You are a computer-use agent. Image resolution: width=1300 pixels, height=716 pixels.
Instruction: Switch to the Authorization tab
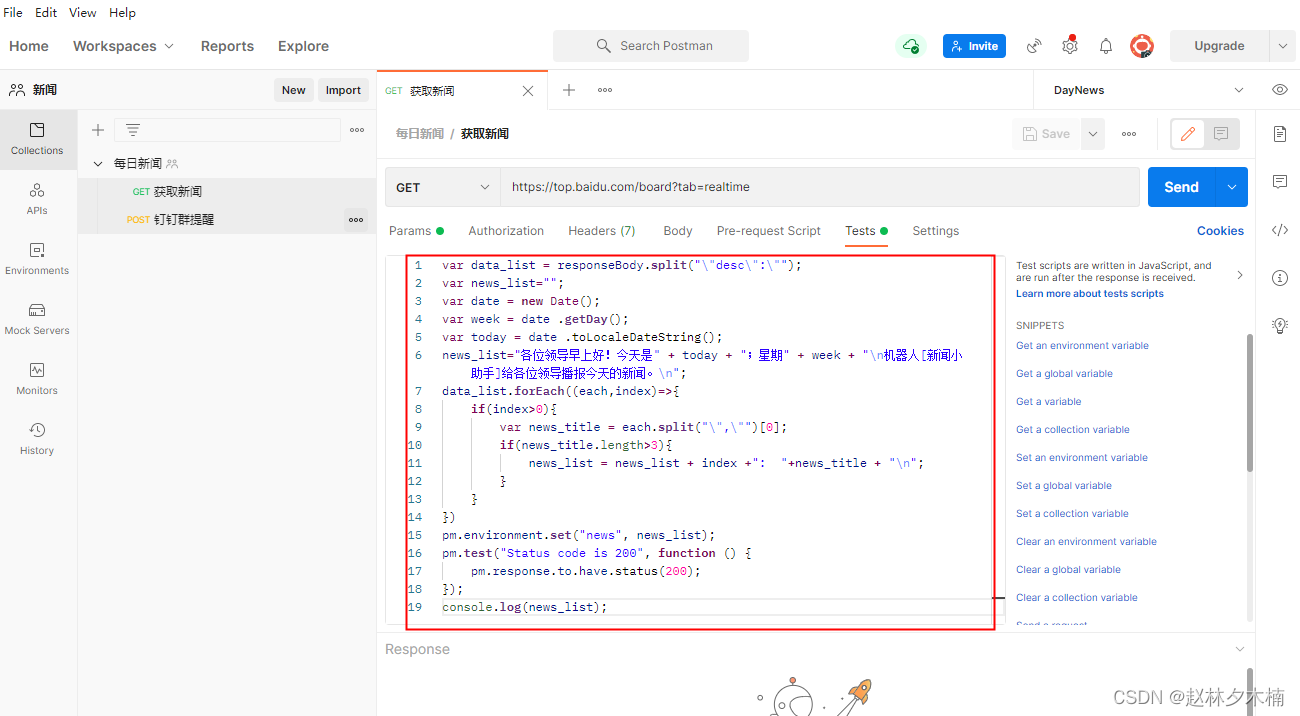coord(506,231)
